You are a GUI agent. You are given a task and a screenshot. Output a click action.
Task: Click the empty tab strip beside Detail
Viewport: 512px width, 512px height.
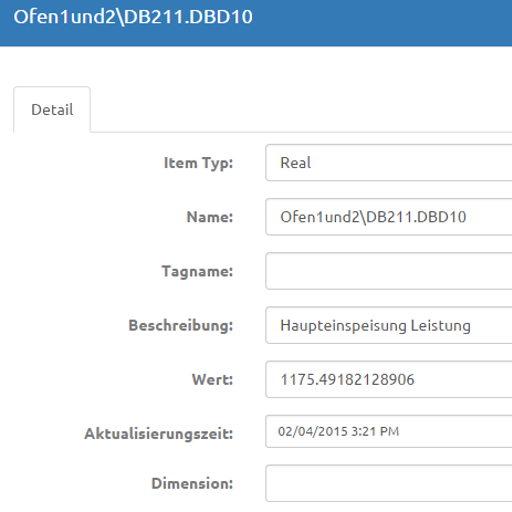pyautogui.click(x=301, y=110)
